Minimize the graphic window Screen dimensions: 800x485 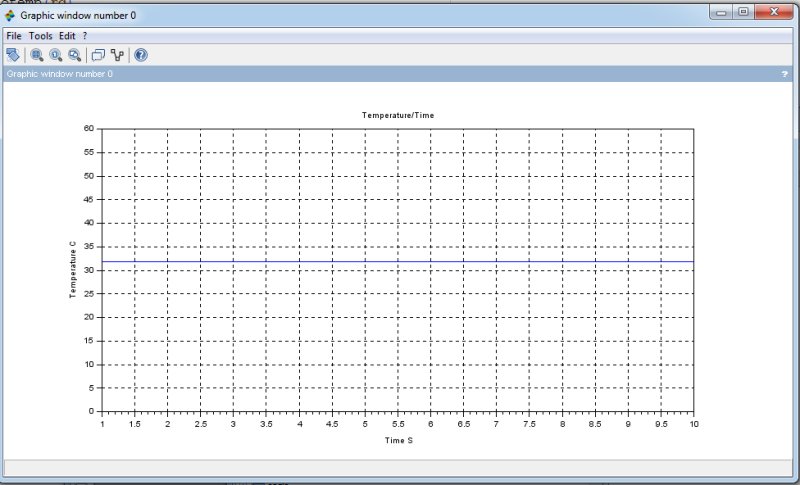[x=721, y=12]
